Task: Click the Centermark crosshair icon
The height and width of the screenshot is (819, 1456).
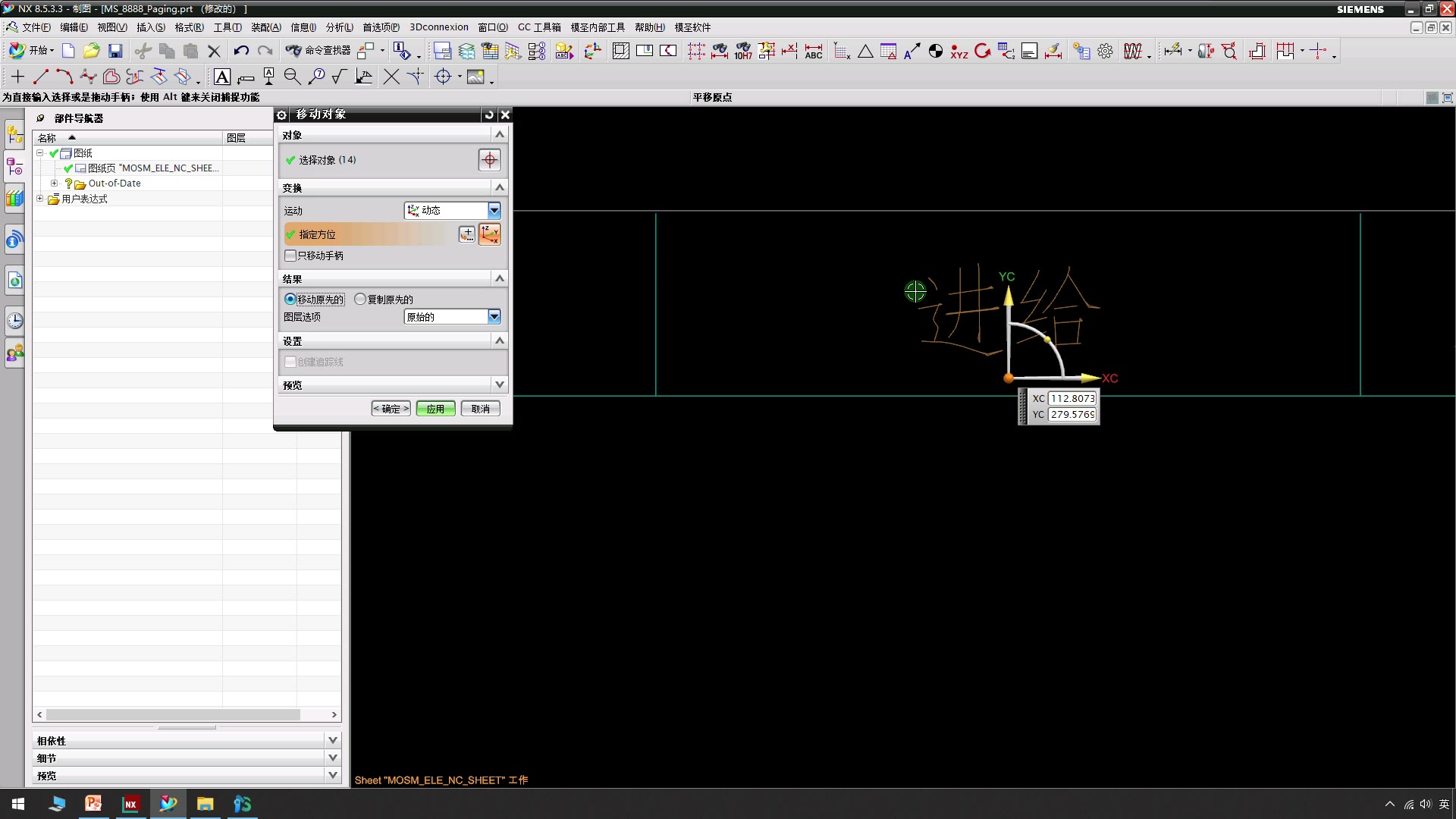Action: pos(443,77)
